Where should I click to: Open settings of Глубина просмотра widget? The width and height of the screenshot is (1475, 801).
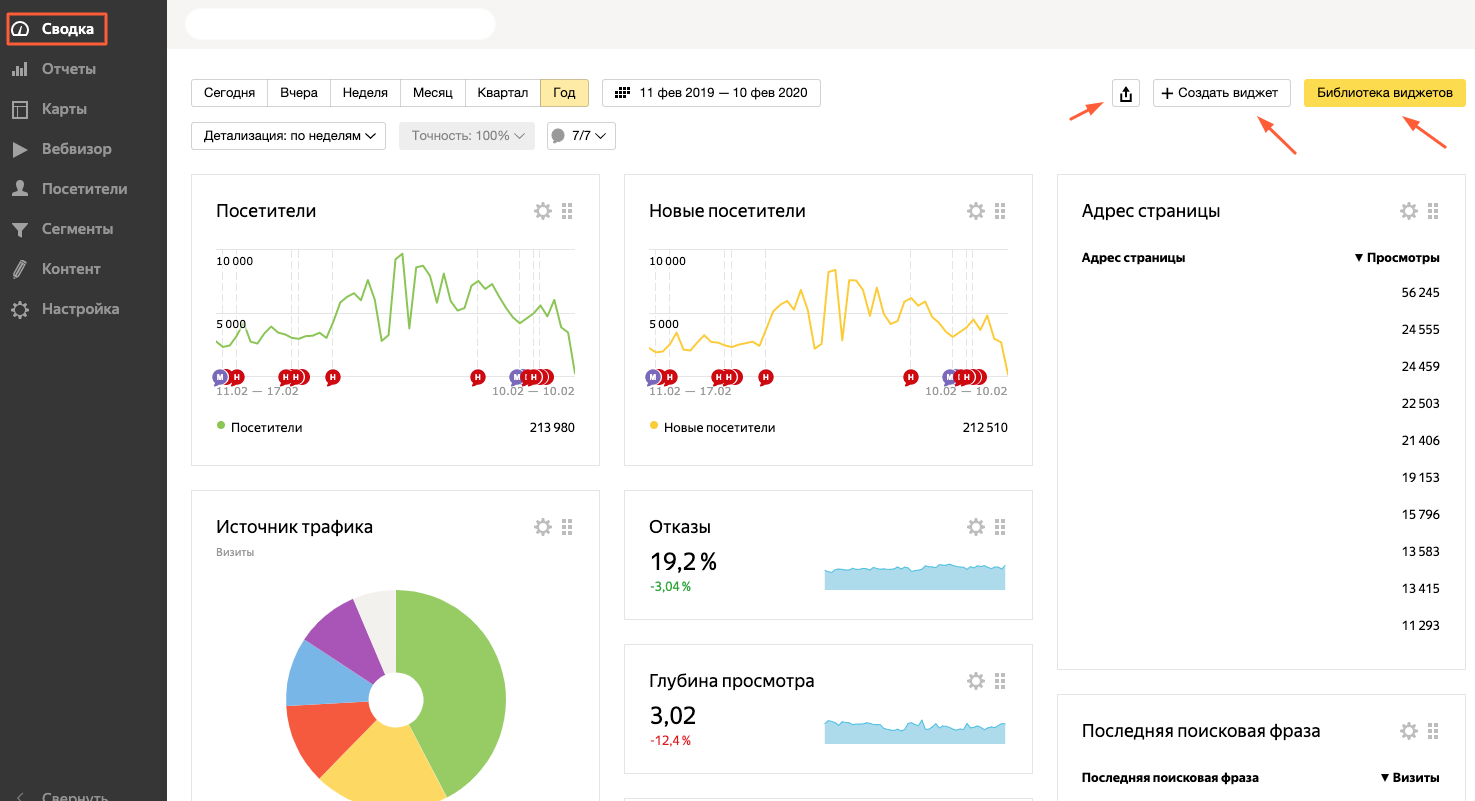(x=976, y=681)
